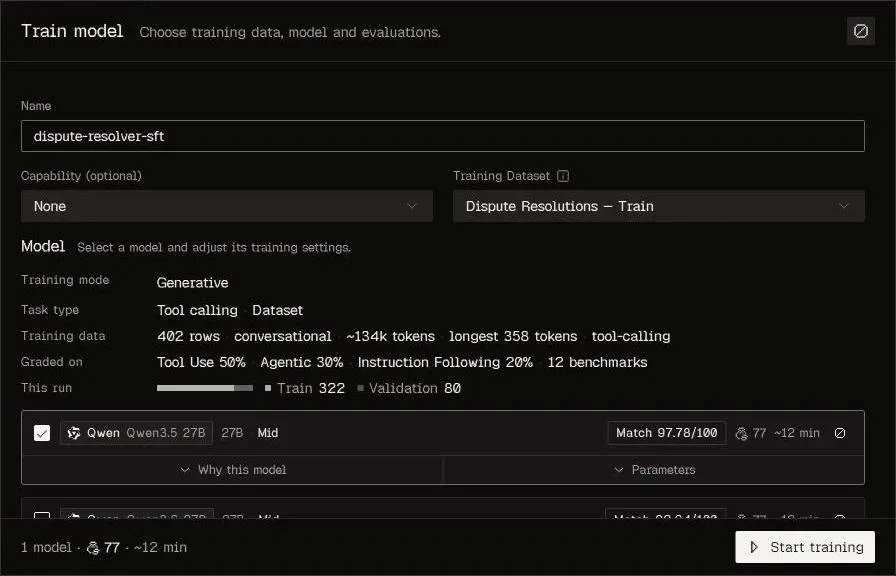Click the info icon beside Training Dataset
Screen dimensions: 896x576
pyautogui.click(x=563, y=176)
